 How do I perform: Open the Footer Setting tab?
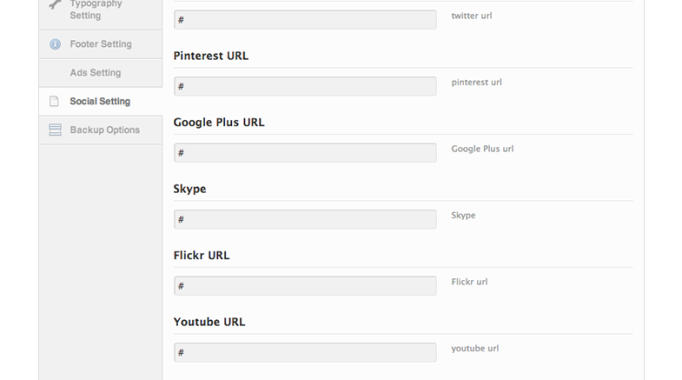click(100, 44)
